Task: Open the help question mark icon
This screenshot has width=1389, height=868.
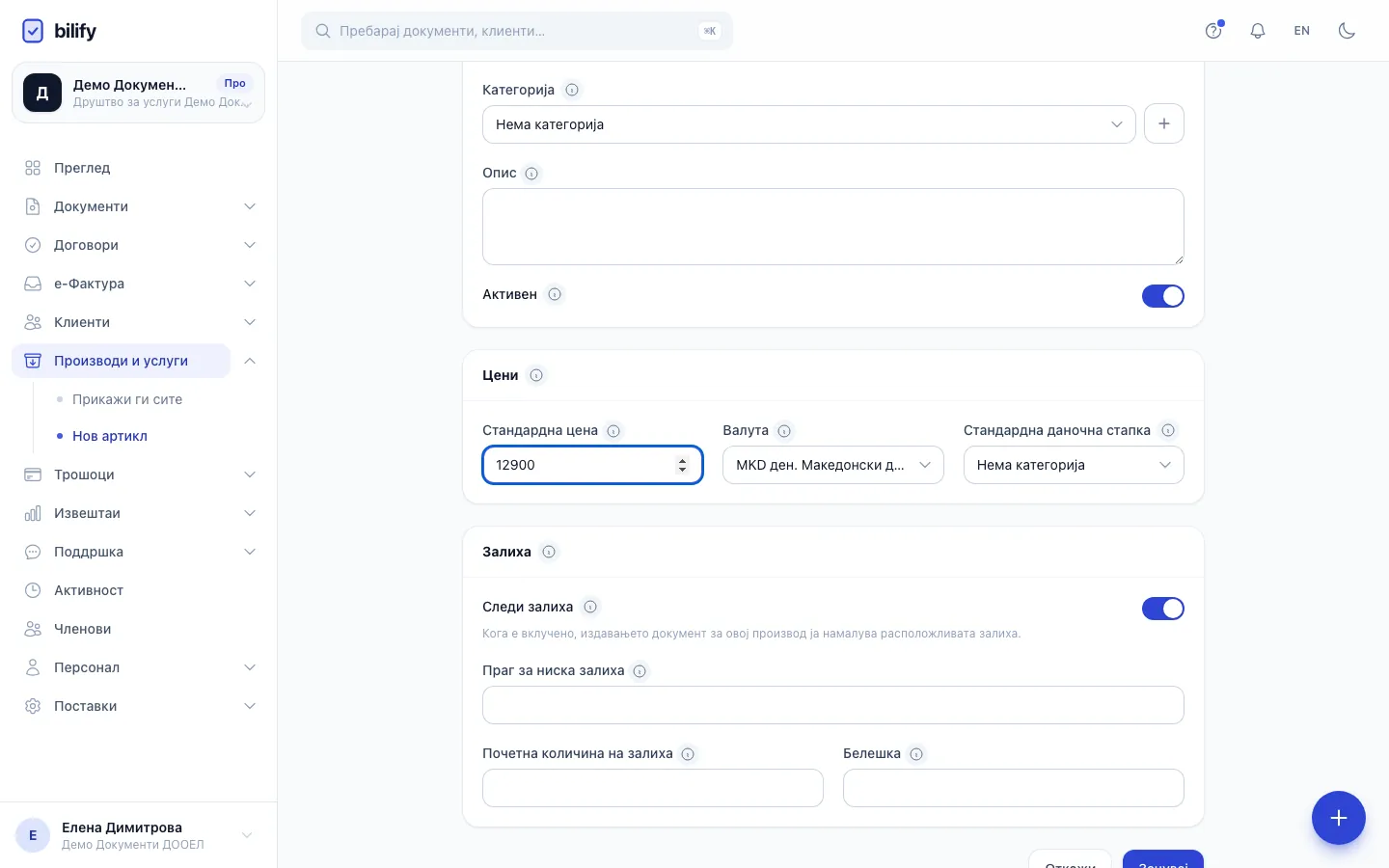Action: pos(1213,31)
